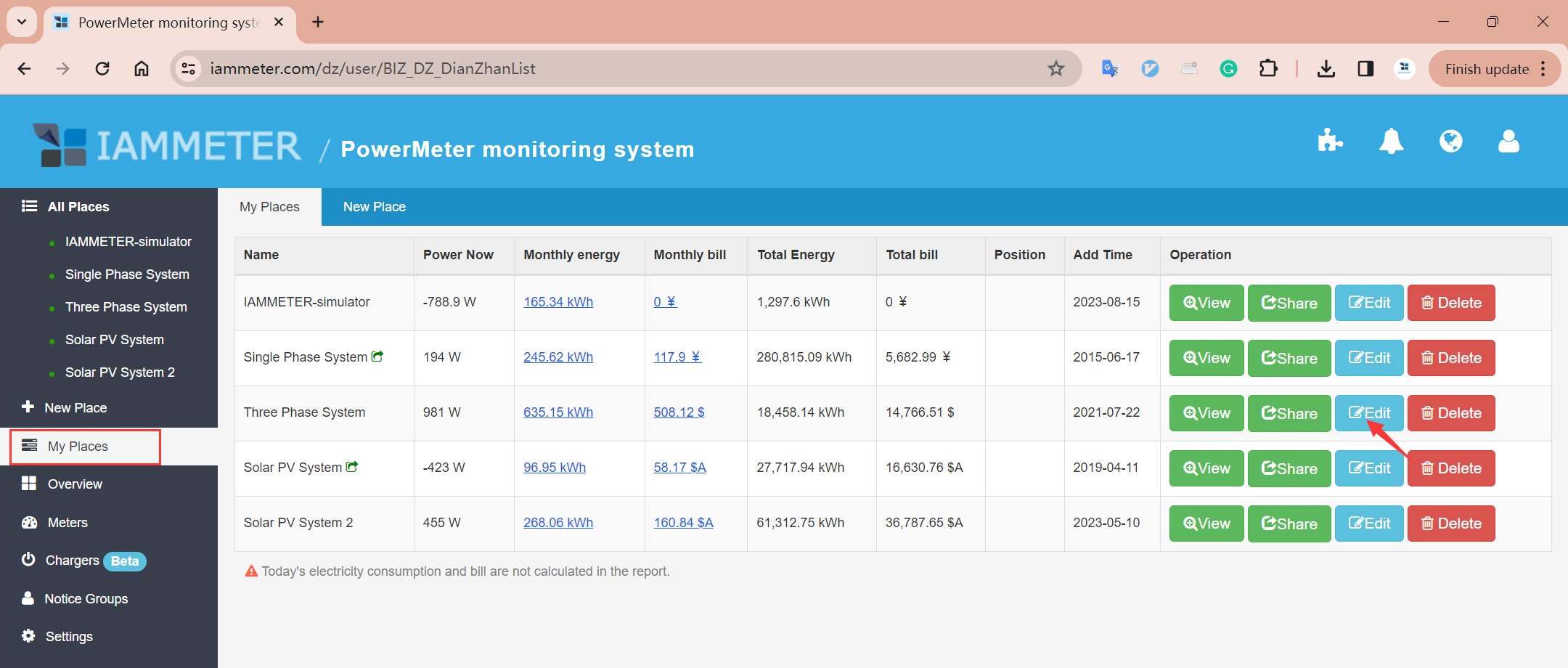1568x668 pixels.
Task: Delete the Solar PV System 2 place
Action: tap(1450, 524)
